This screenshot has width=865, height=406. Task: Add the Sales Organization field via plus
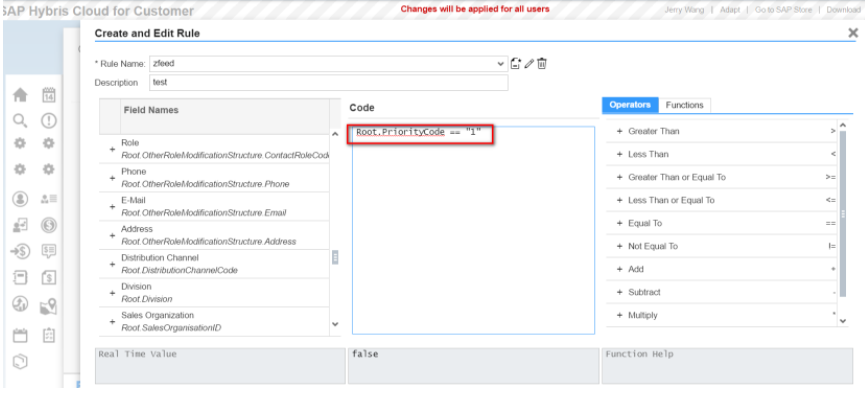pyautogui.click(x=112, y=322)
